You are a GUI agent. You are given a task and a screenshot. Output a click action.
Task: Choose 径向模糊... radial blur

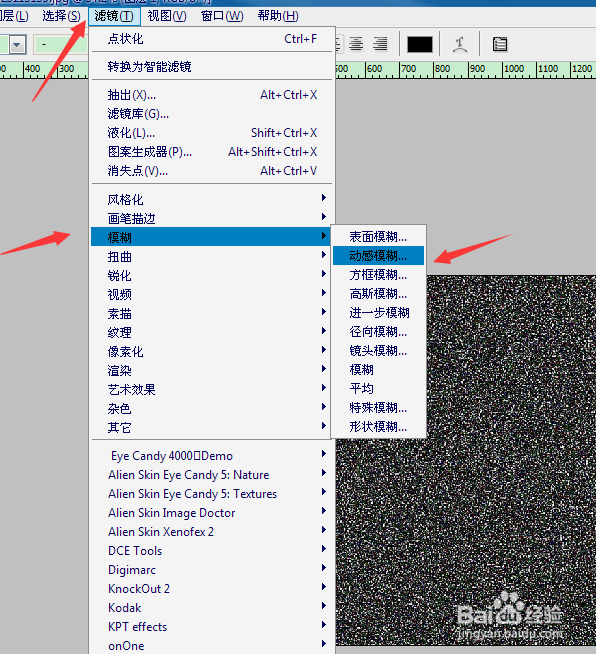click(378, 332)
